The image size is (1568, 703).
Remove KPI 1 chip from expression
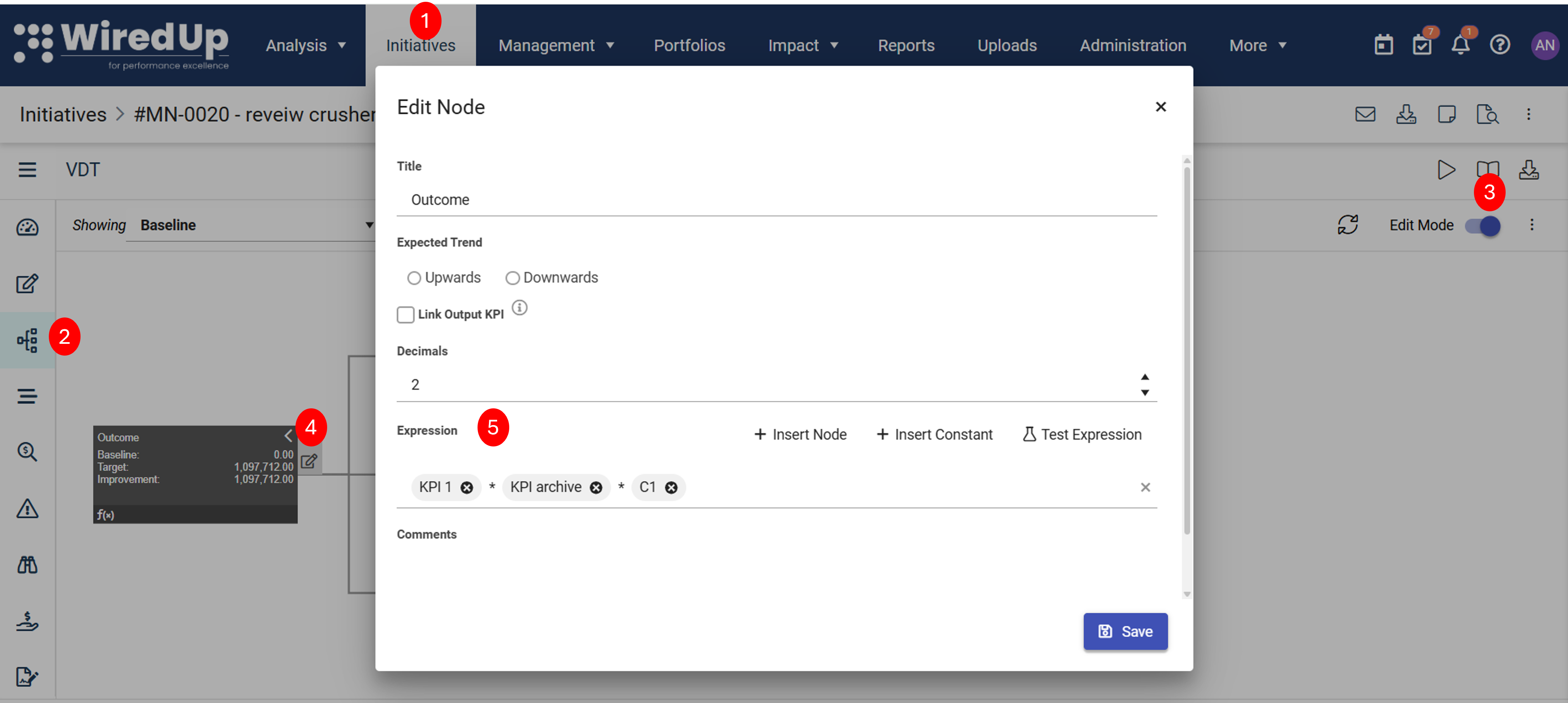tap(467, 487)
